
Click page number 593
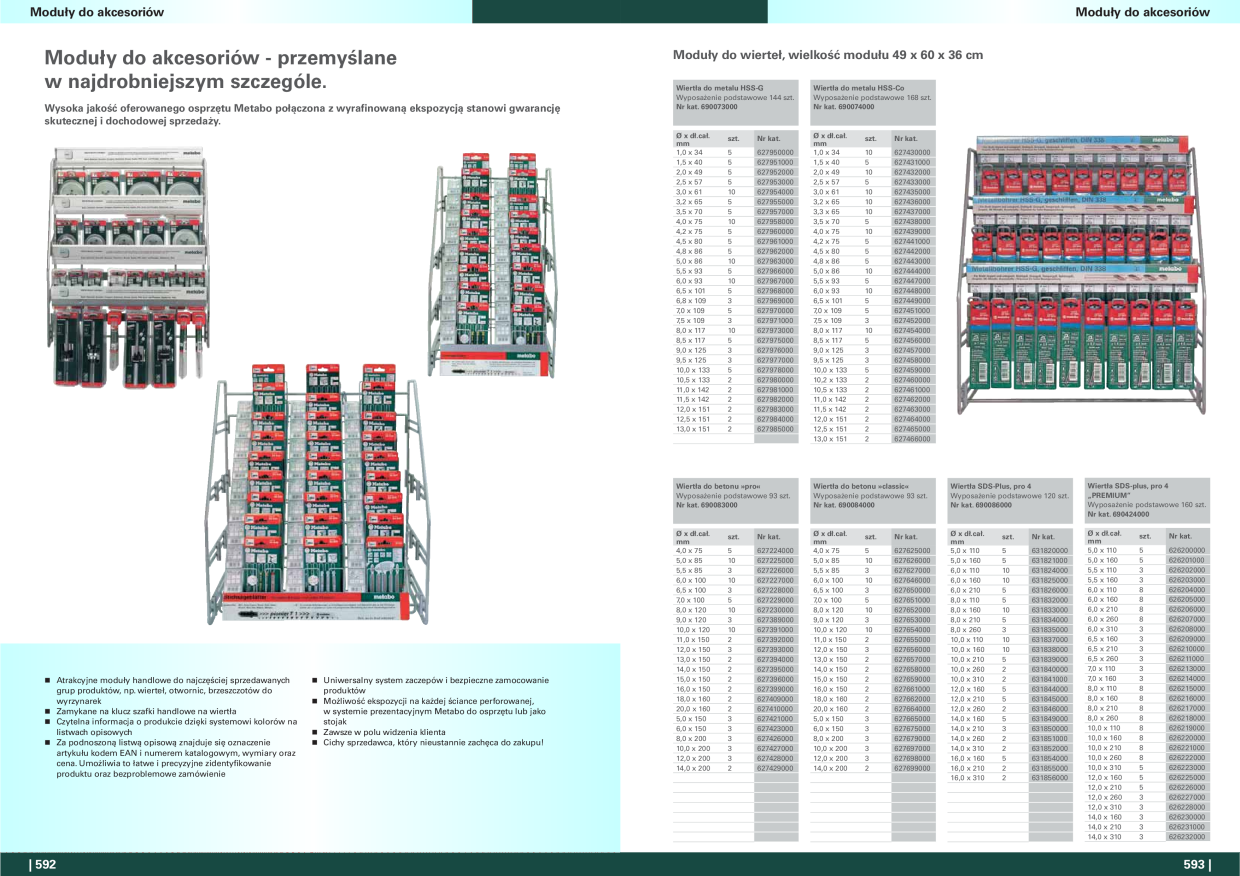[x=1196, y=865]
